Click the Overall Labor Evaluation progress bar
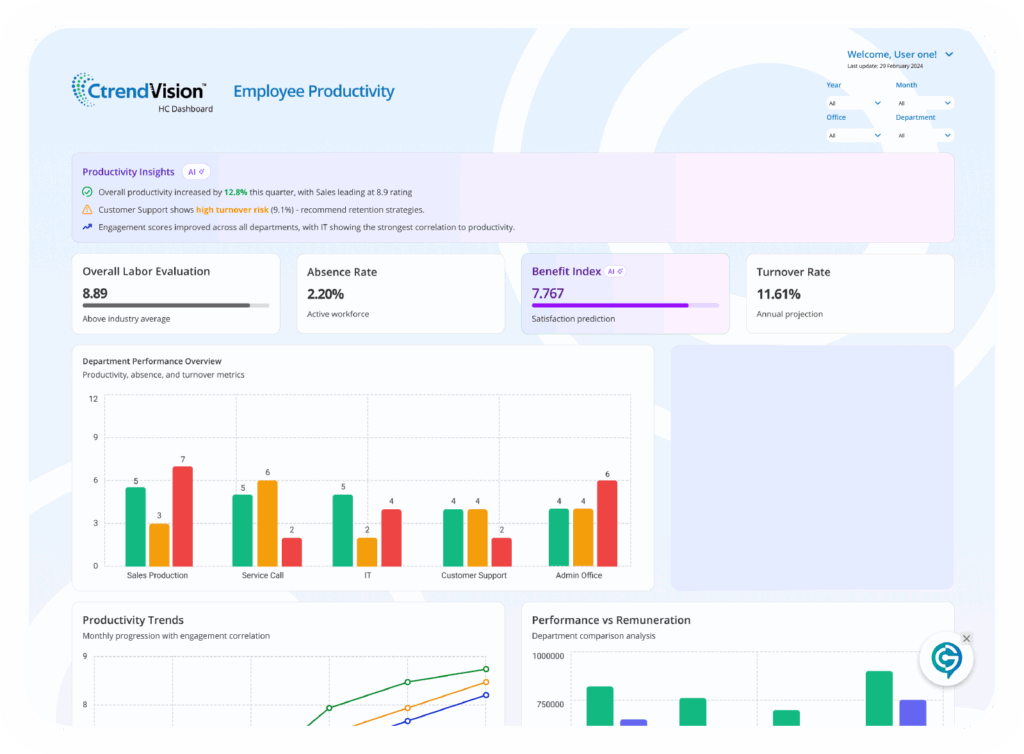 click(x=175, y=305)
